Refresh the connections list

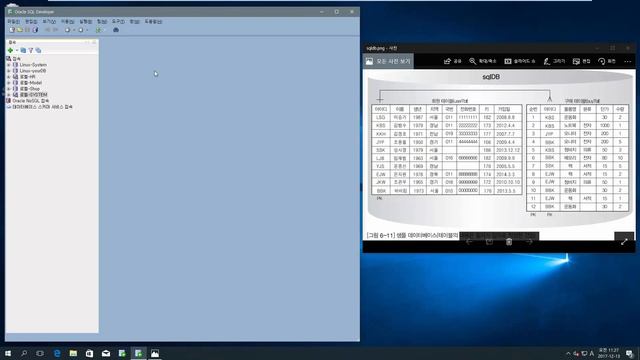(23, 50)
